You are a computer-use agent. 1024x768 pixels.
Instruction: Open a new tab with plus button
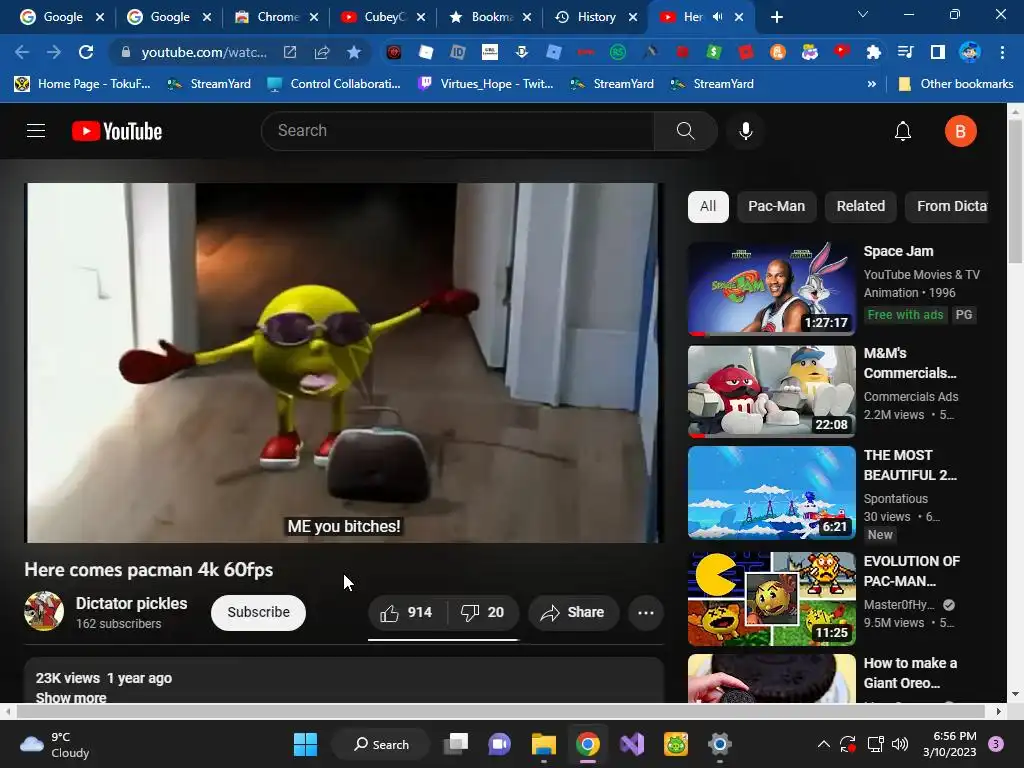coord(776,17)
